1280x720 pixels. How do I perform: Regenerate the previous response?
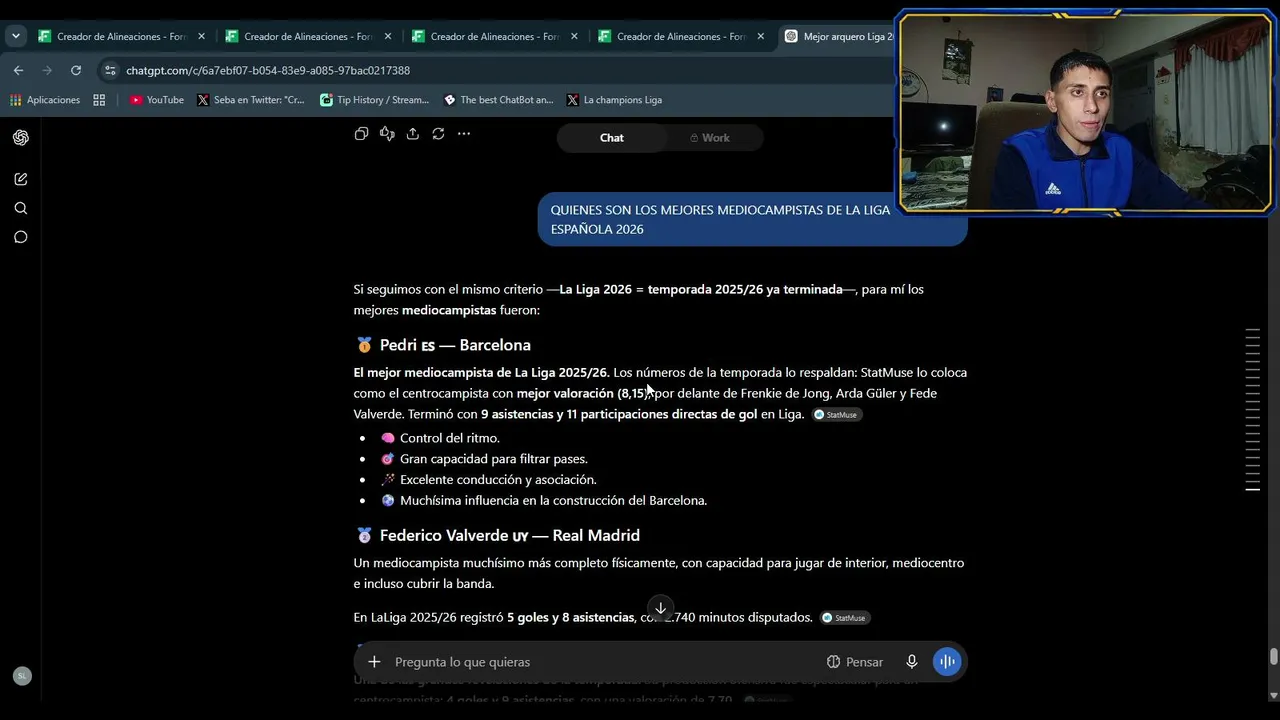click(438, 134)
